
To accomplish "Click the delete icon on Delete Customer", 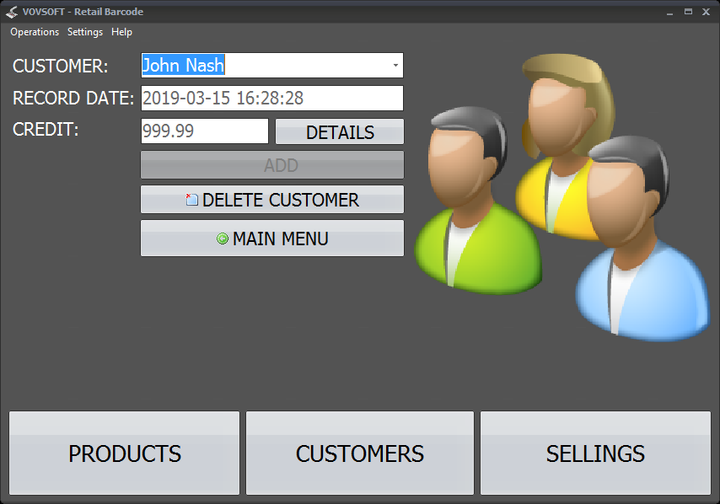I will [x=191, y=200].
